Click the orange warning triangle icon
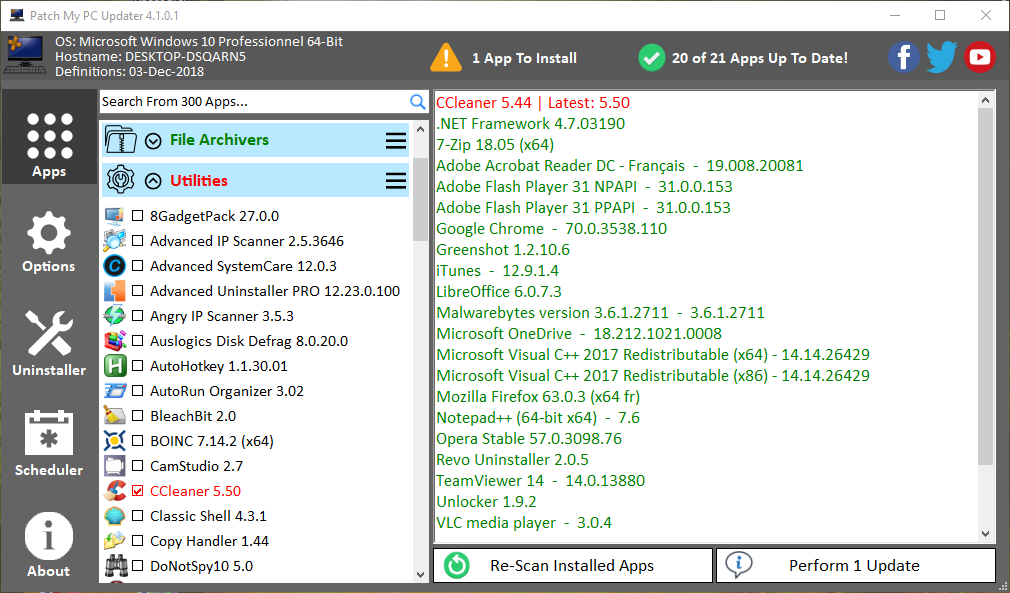 [x=446, y=58]
